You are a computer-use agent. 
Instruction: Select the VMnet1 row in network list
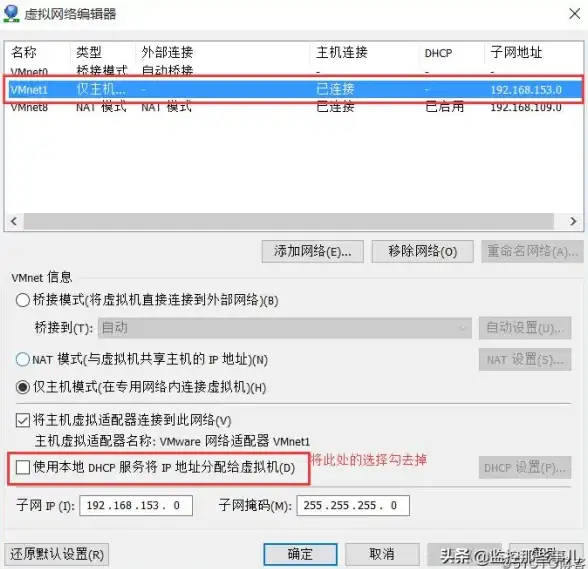(294, 89)
